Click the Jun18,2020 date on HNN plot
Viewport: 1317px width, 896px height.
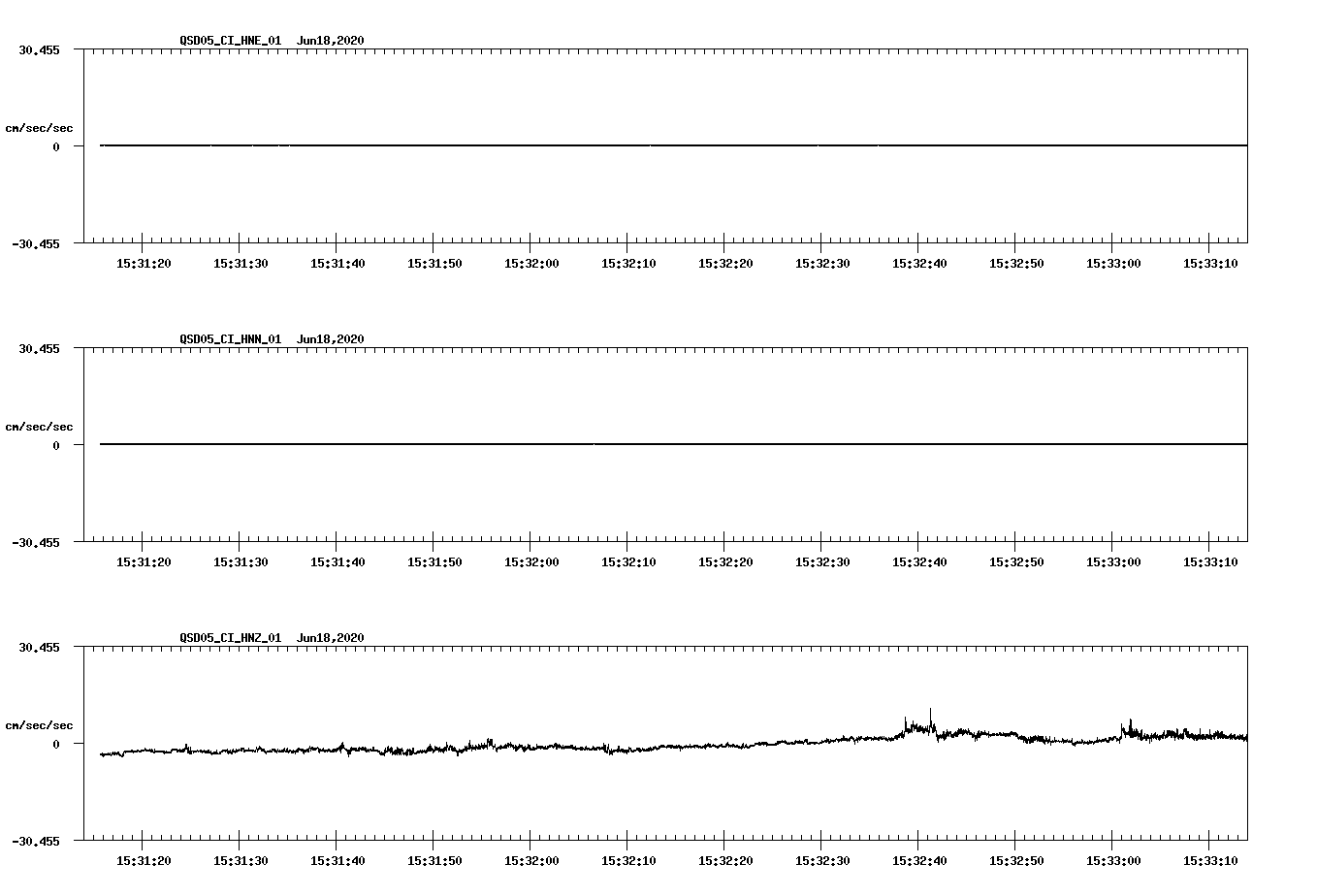coord(331,339)
